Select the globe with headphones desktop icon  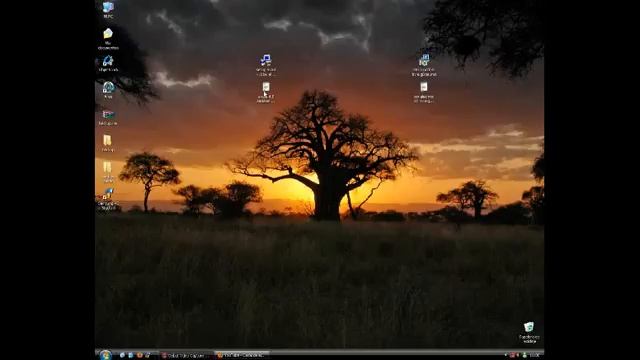[x=108, y=90]
